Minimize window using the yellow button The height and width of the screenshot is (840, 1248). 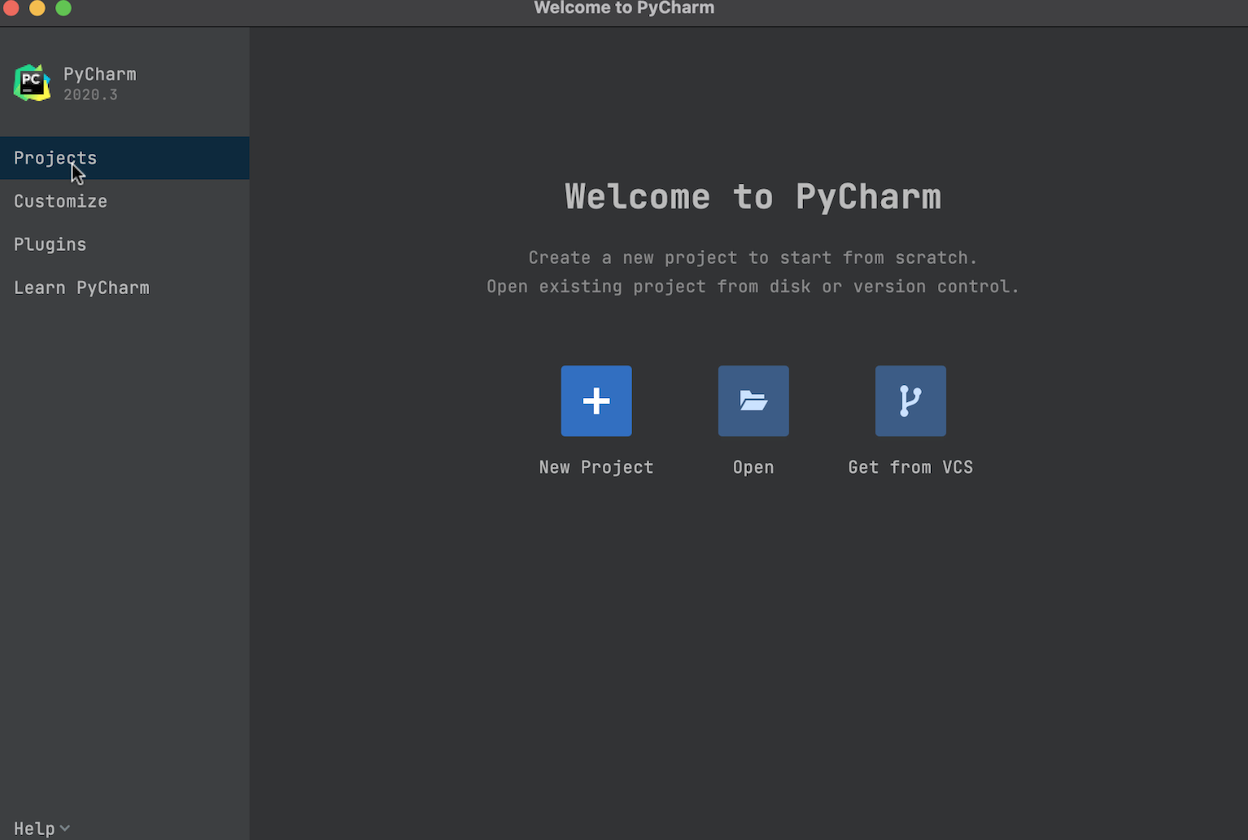coord(37,8)
